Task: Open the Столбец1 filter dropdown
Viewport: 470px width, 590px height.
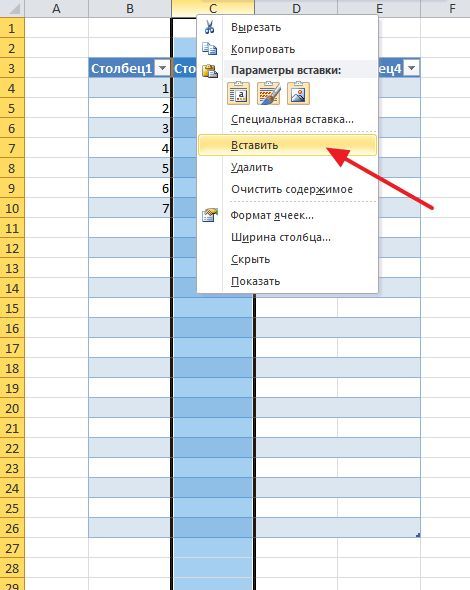Action: pos(163,68)
